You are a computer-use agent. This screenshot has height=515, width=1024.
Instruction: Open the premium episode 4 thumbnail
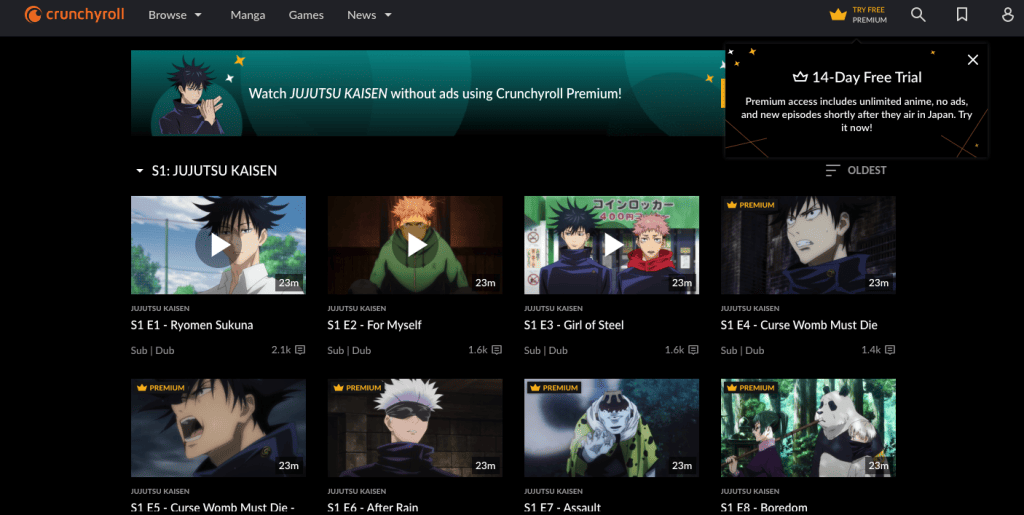(x=808, y=245)
